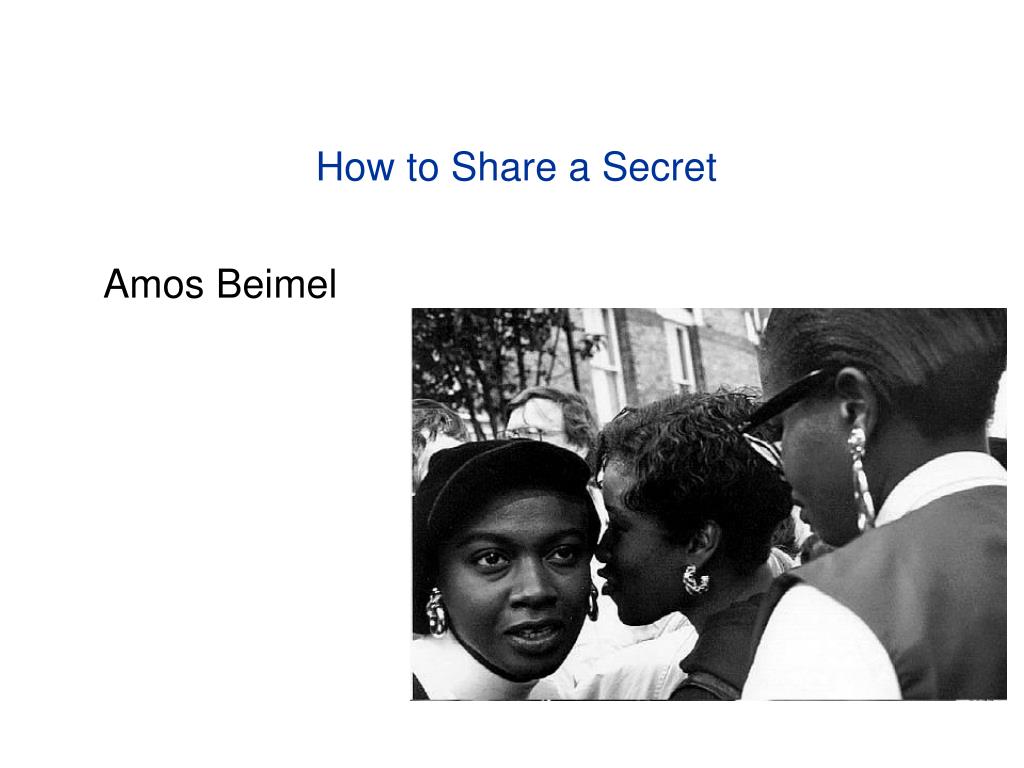Click the word "Share" in the title
This screenshot has width=1024, height=768.
click(503, 167)
